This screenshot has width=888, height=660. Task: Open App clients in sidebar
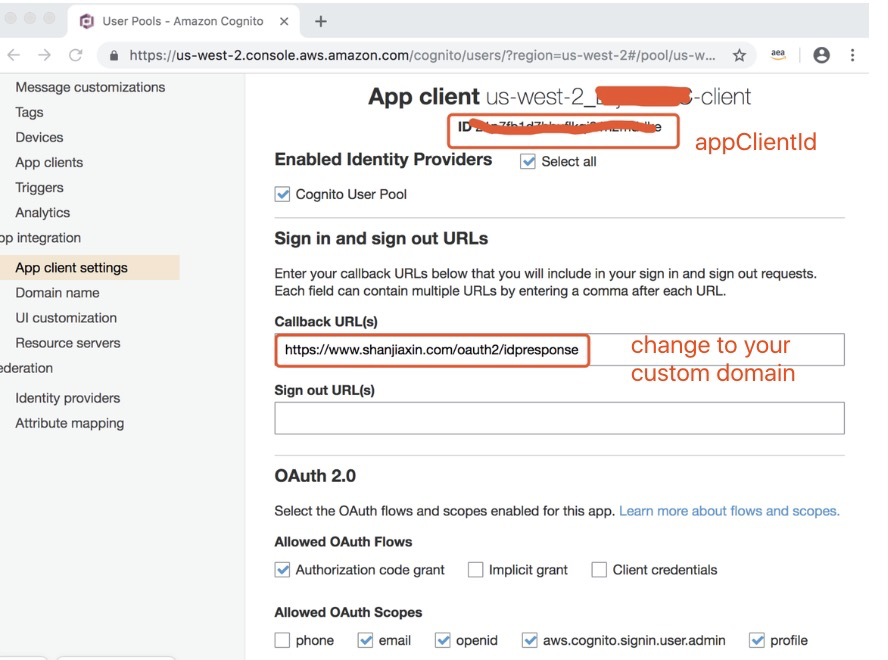coord(49,163)
